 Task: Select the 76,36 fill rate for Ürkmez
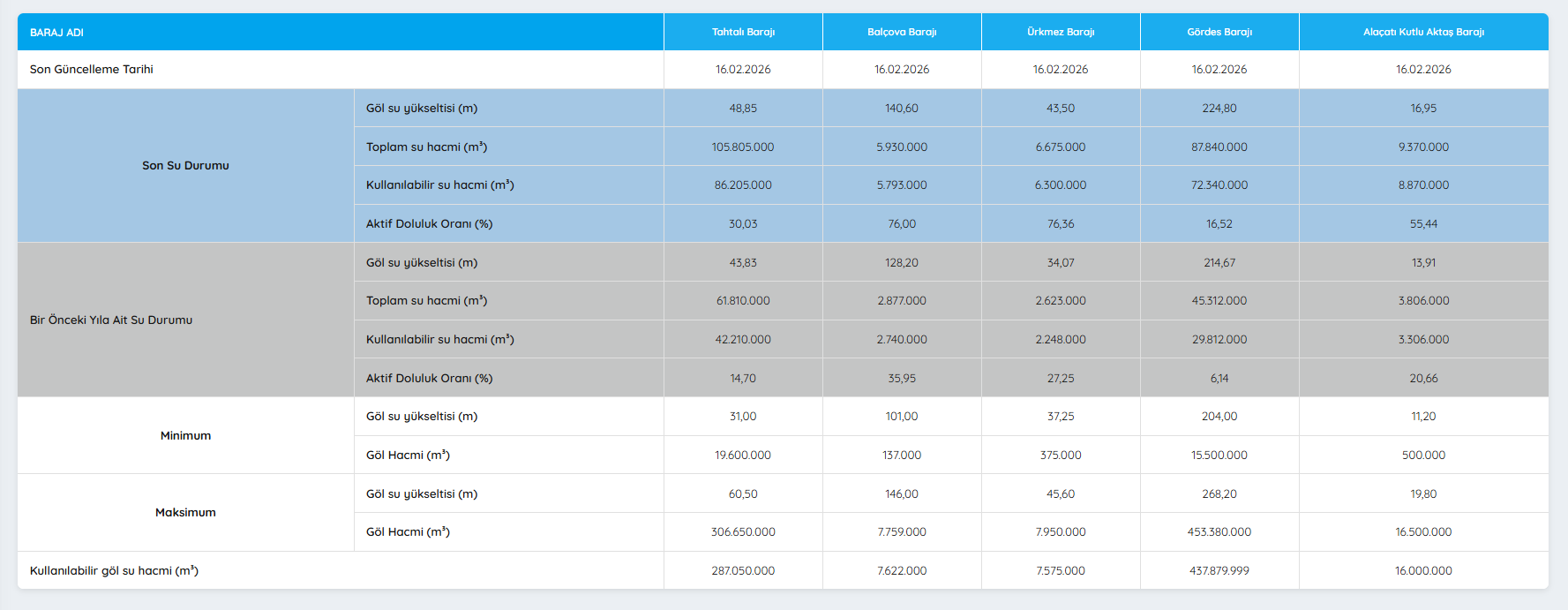(x=1061, y=224)
